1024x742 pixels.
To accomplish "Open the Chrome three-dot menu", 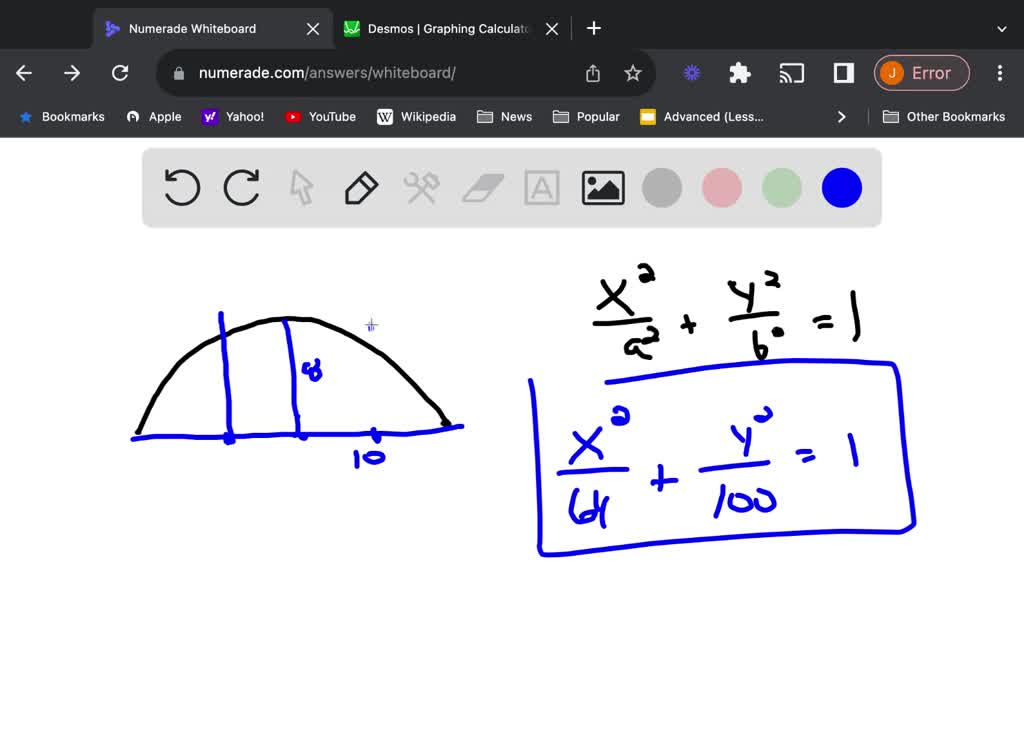I will [x=999, y=73].
